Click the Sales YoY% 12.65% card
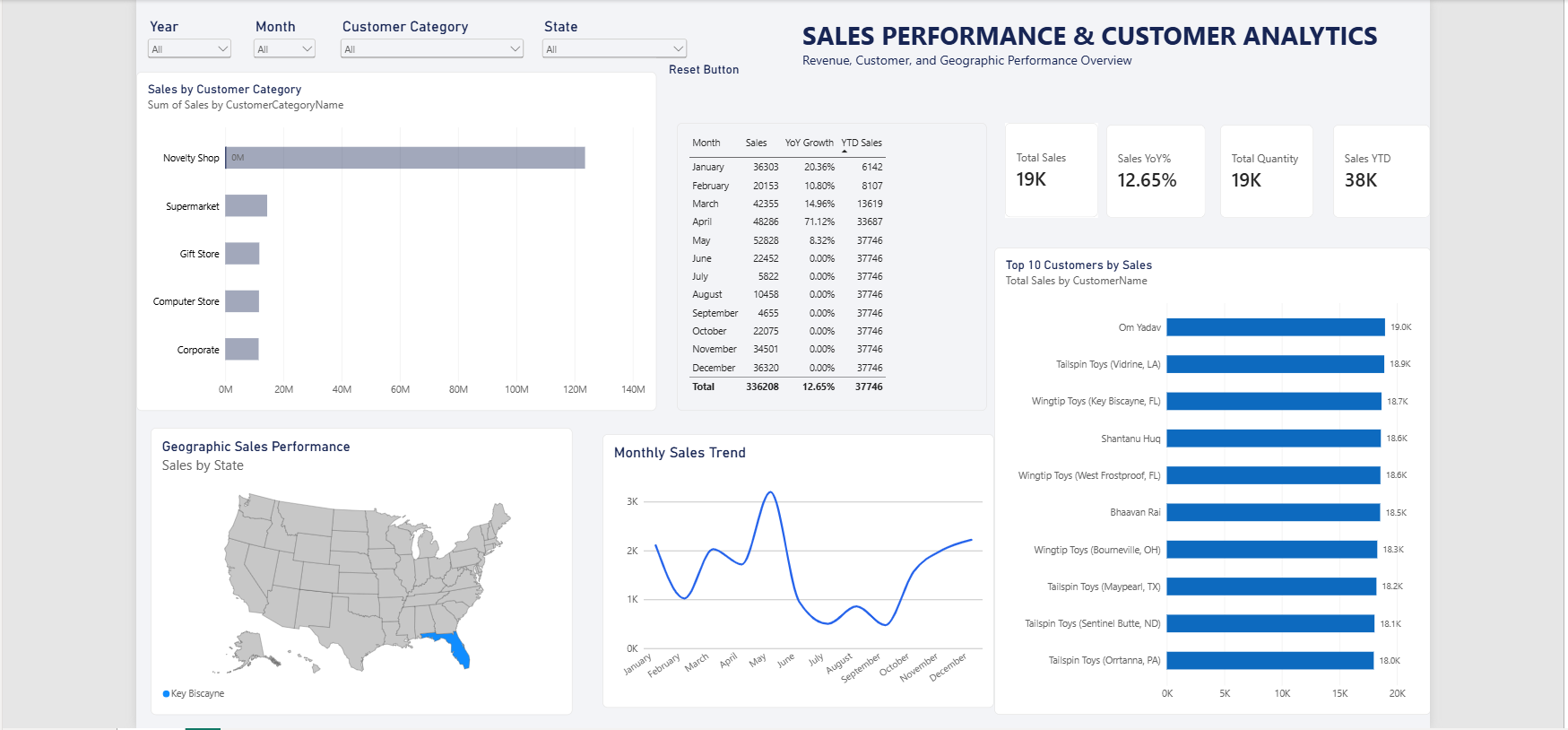 [x=1156, y=170]
